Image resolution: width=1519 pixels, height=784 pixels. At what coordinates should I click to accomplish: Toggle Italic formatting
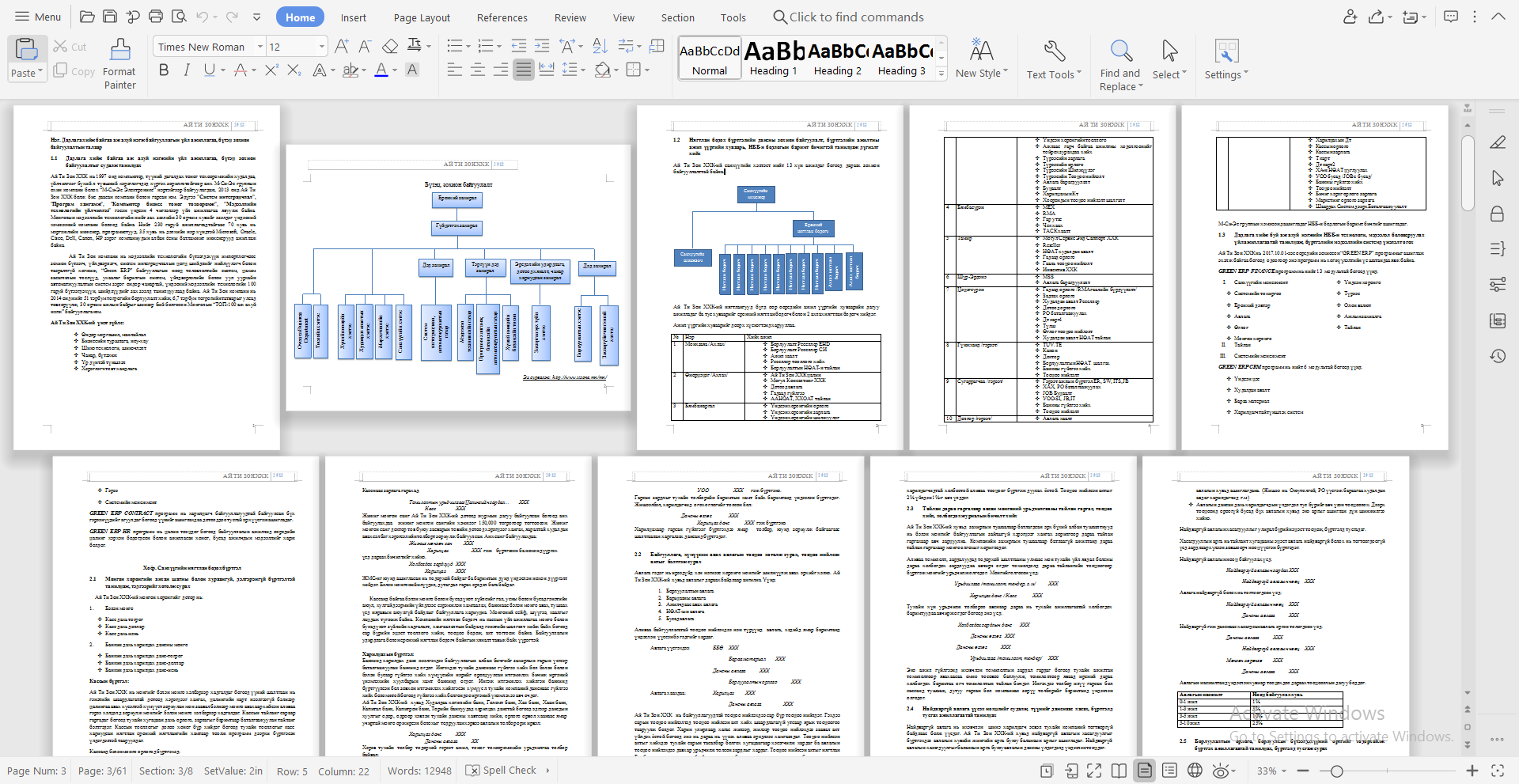coord(187,70)
